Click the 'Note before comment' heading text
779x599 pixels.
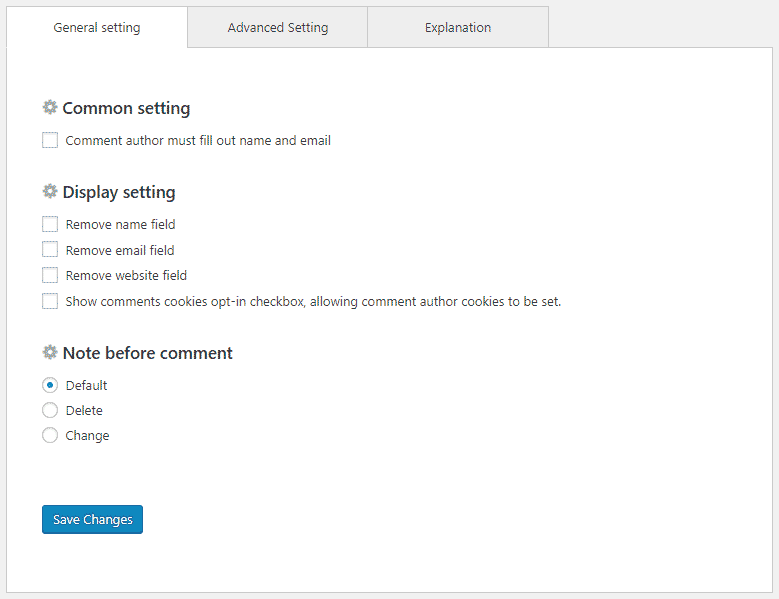pos(148,353)
